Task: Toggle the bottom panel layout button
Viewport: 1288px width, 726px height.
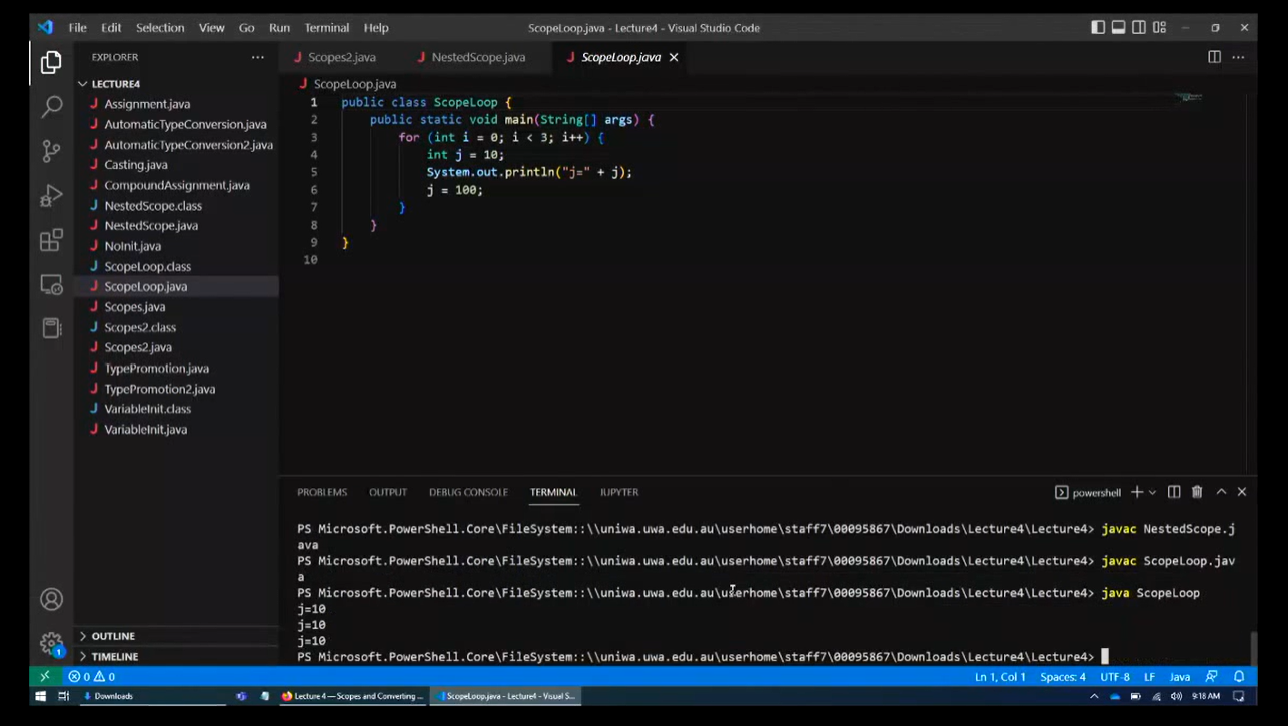Action: (x=1118, y=27)
